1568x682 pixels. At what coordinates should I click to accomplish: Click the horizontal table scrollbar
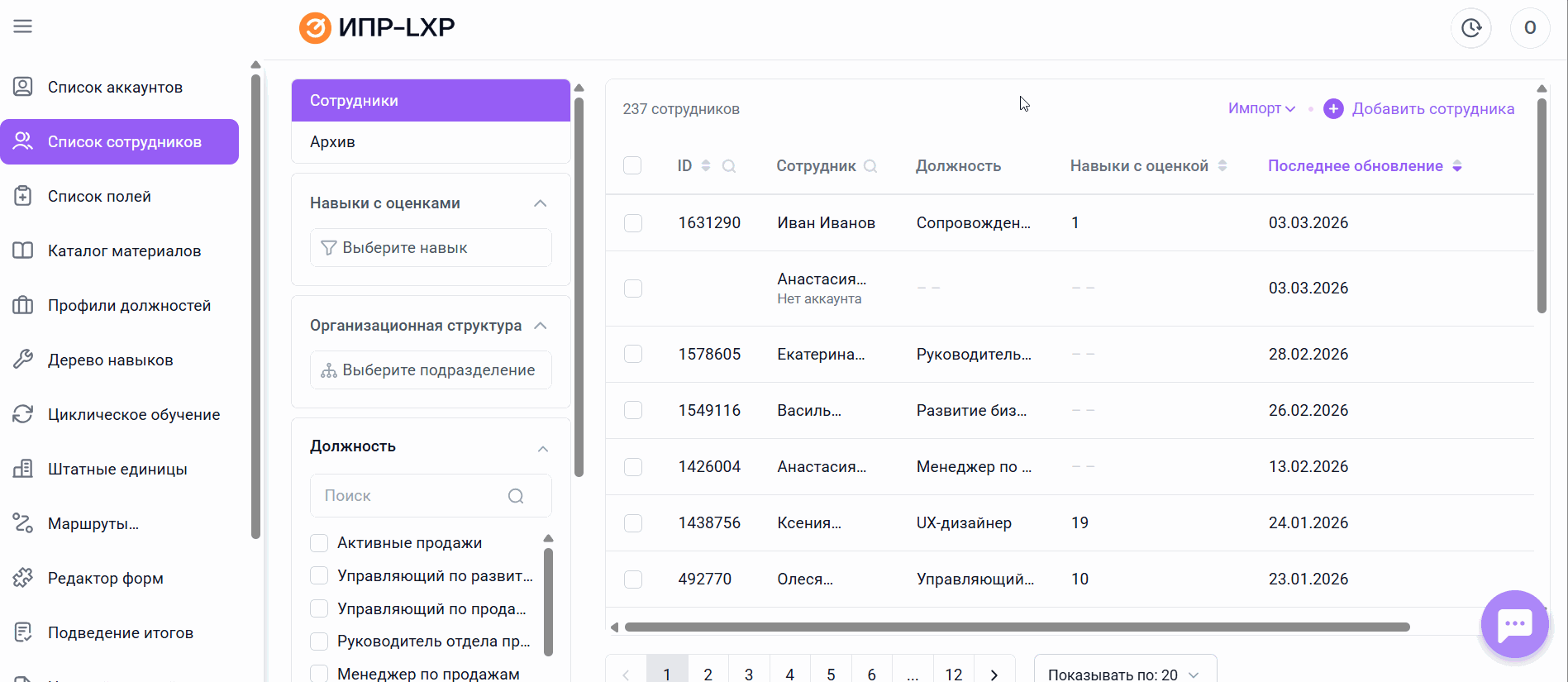(1017, 627)
